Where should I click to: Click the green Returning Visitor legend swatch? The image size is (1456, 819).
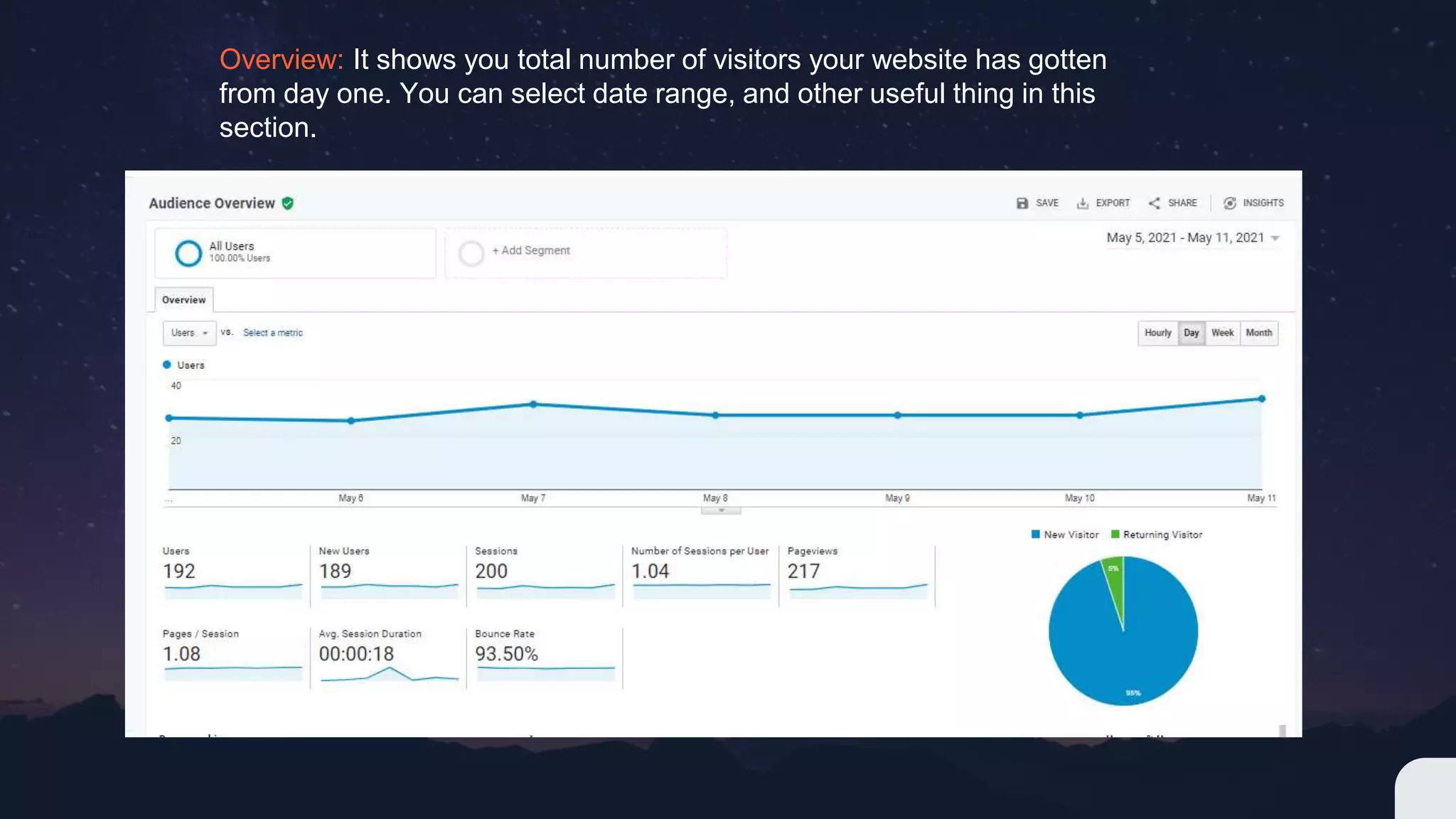(1115, 535)
